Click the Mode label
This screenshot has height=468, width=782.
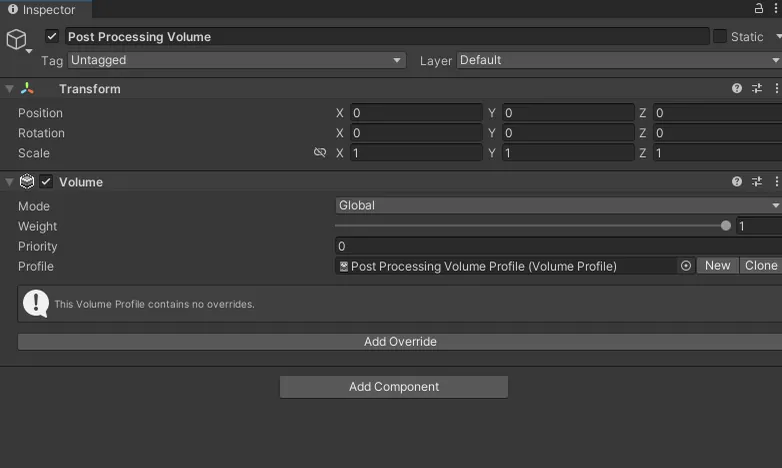[x=34, y=206]
